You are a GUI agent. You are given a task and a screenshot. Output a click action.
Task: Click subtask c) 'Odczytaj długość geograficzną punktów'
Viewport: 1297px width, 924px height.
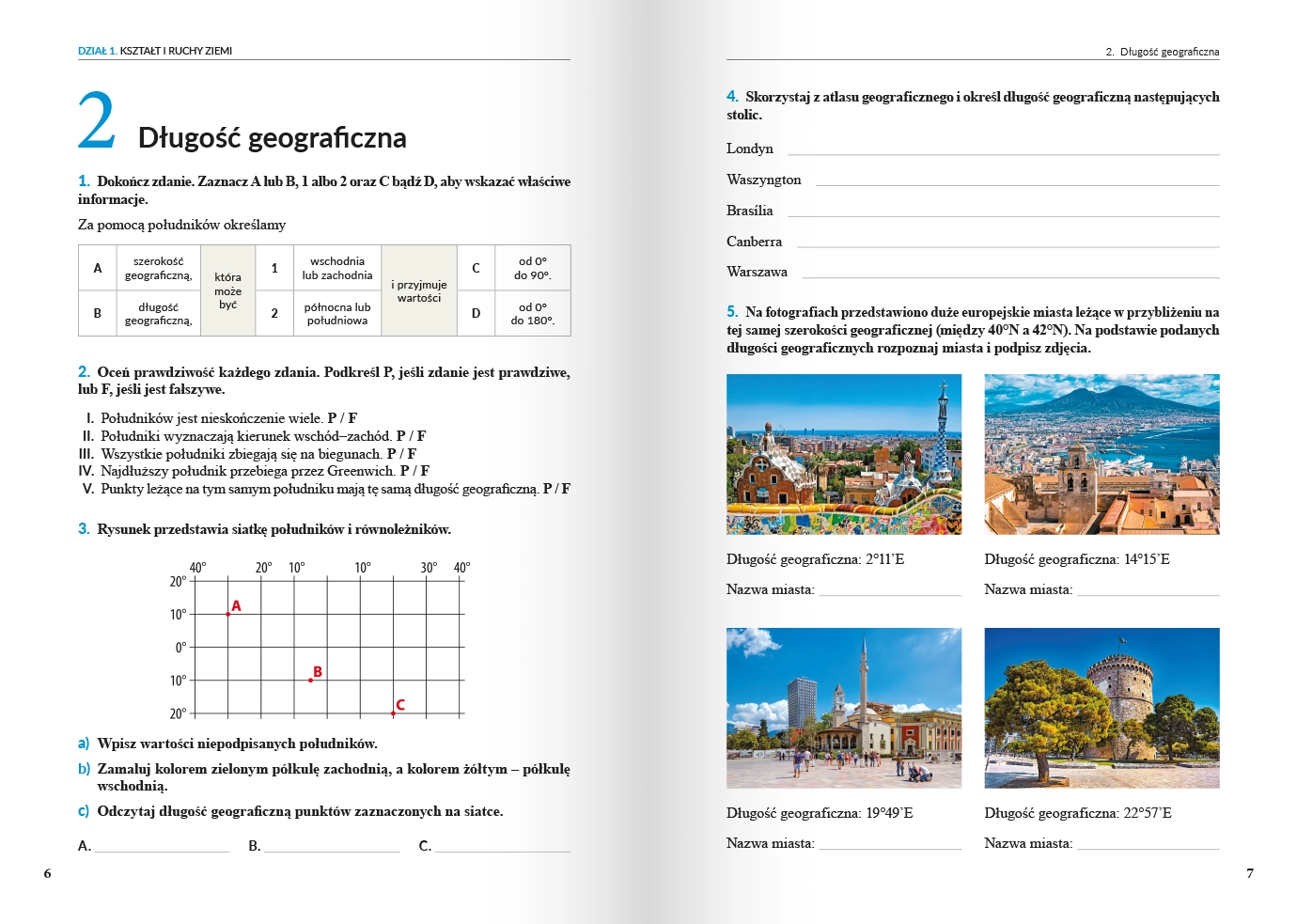pyautogui.click(x=290, y=811)
